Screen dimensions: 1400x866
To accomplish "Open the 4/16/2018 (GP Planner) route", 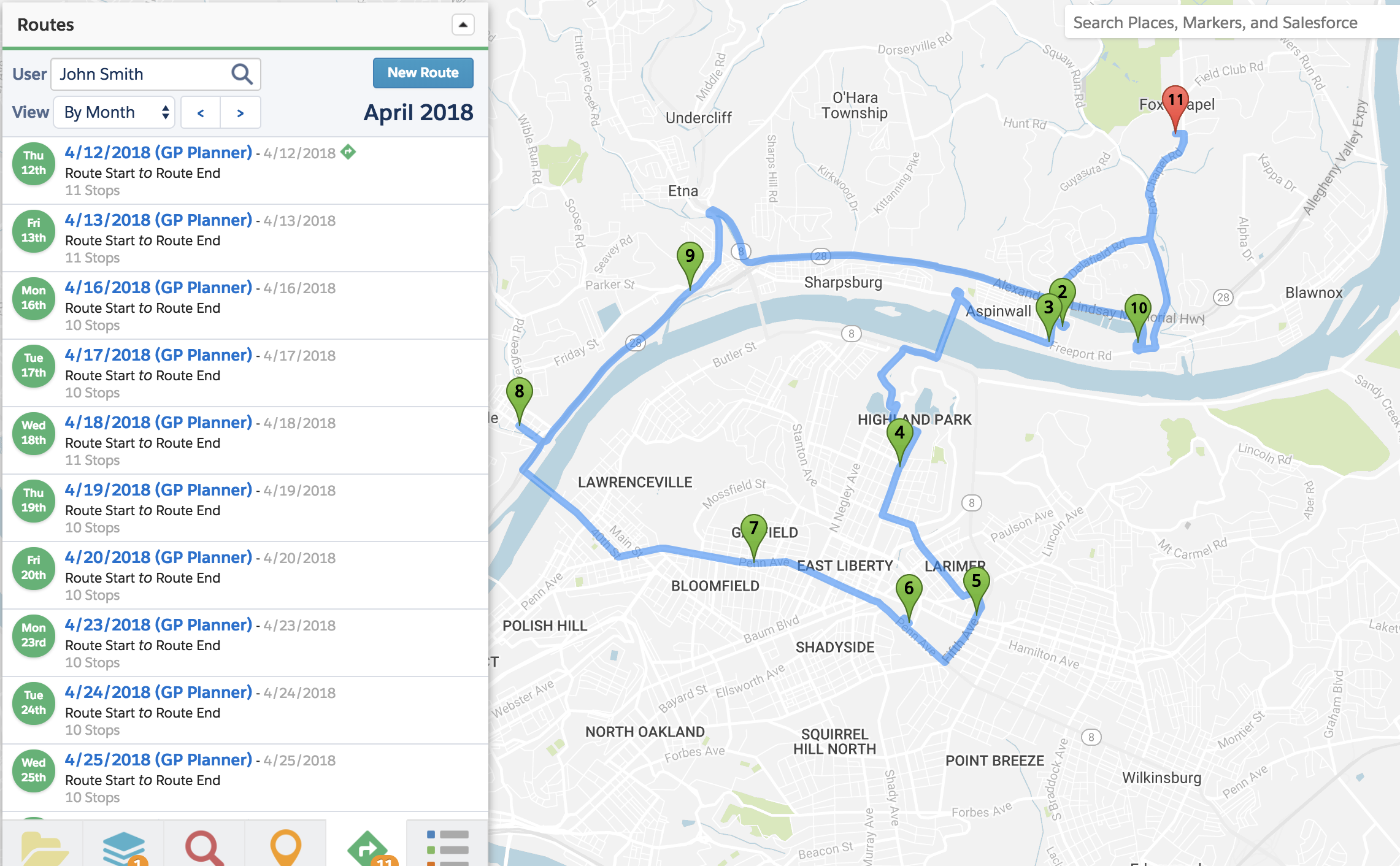I will [x=158, y=287].
